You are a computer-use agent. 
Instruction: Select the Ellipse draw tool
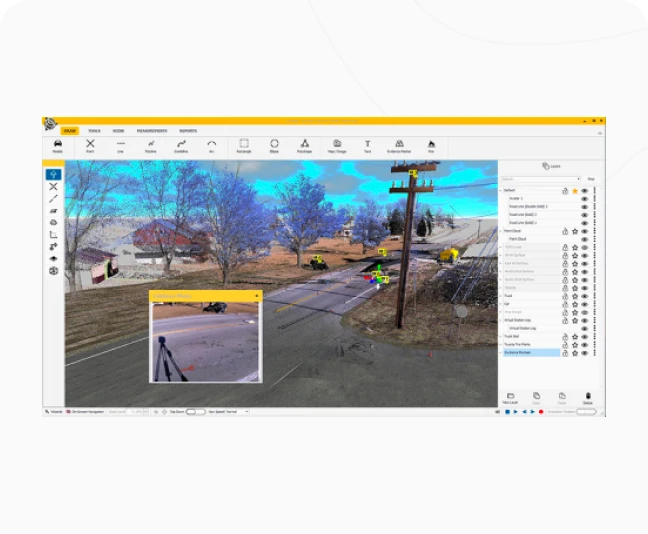[274, 145]
